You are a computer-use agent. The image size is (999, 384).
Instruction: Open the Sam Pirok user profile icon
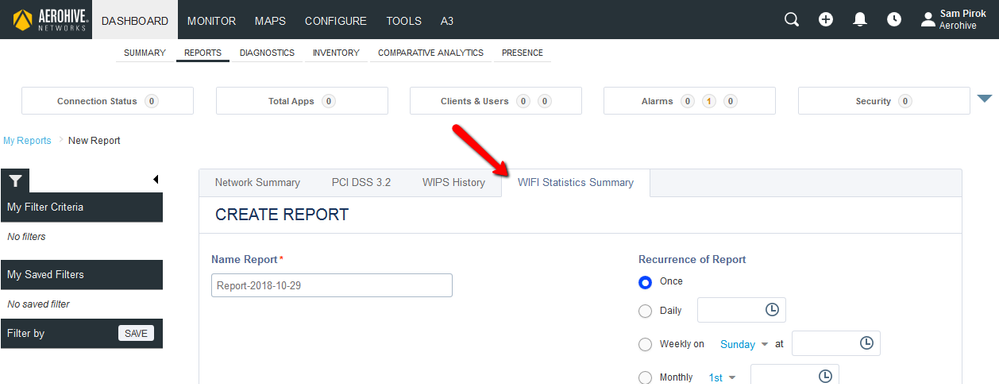[x=928, y=20]
